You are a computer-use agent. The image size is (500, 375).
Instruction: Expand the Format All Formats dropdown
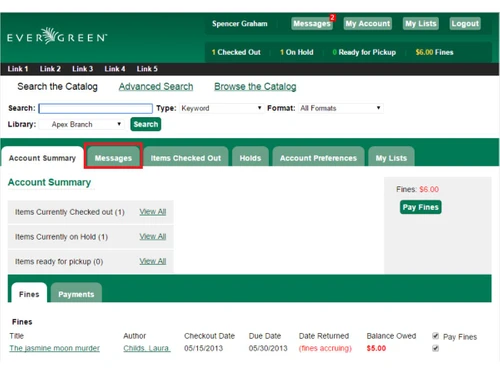[341, 108]
